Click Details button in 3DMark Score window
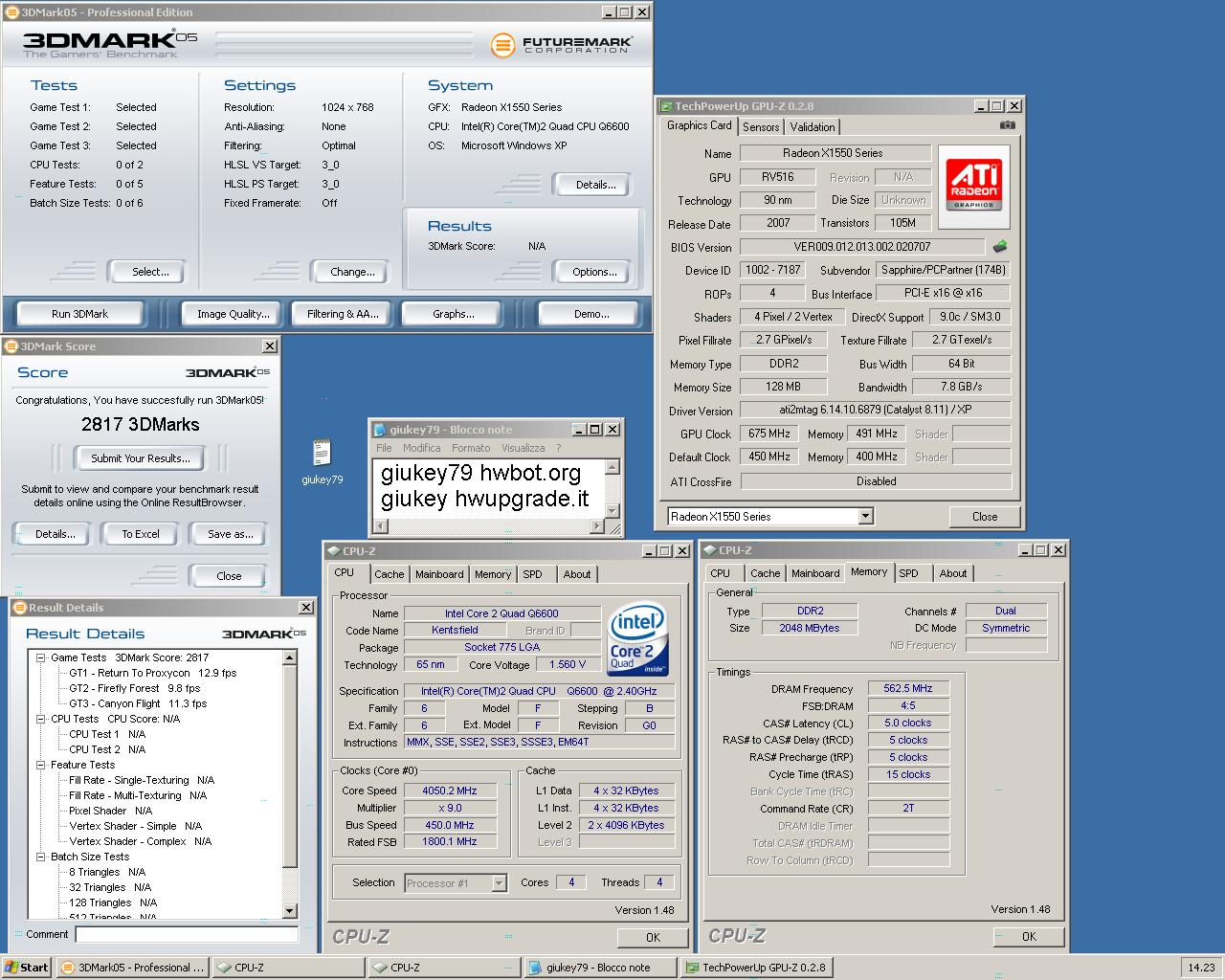This screenshot has height=980, width=1225. (x=55, y=534)
